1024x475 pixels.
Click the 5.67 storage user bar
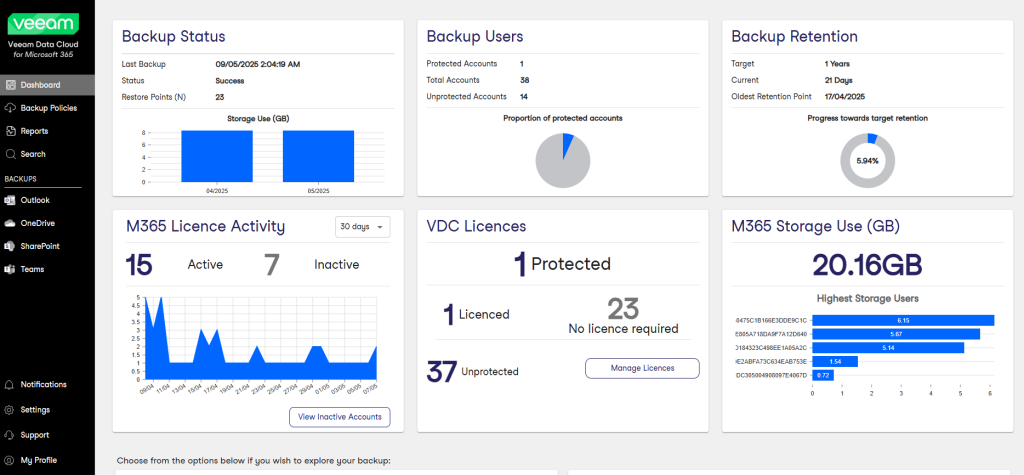click(x=896, y=334)
